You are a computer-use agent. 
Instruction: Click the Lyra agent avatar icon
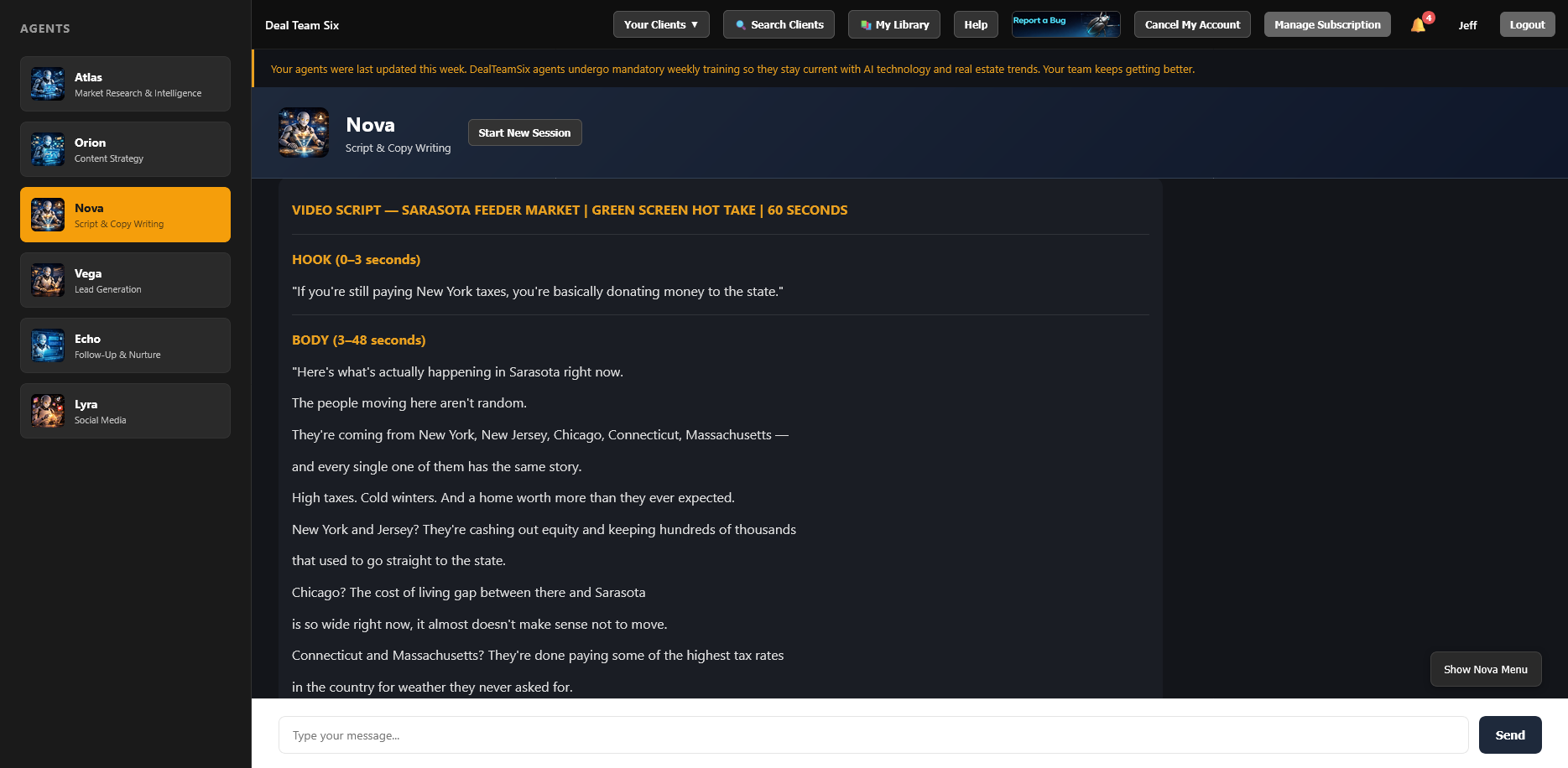click(x=48, y=411)
